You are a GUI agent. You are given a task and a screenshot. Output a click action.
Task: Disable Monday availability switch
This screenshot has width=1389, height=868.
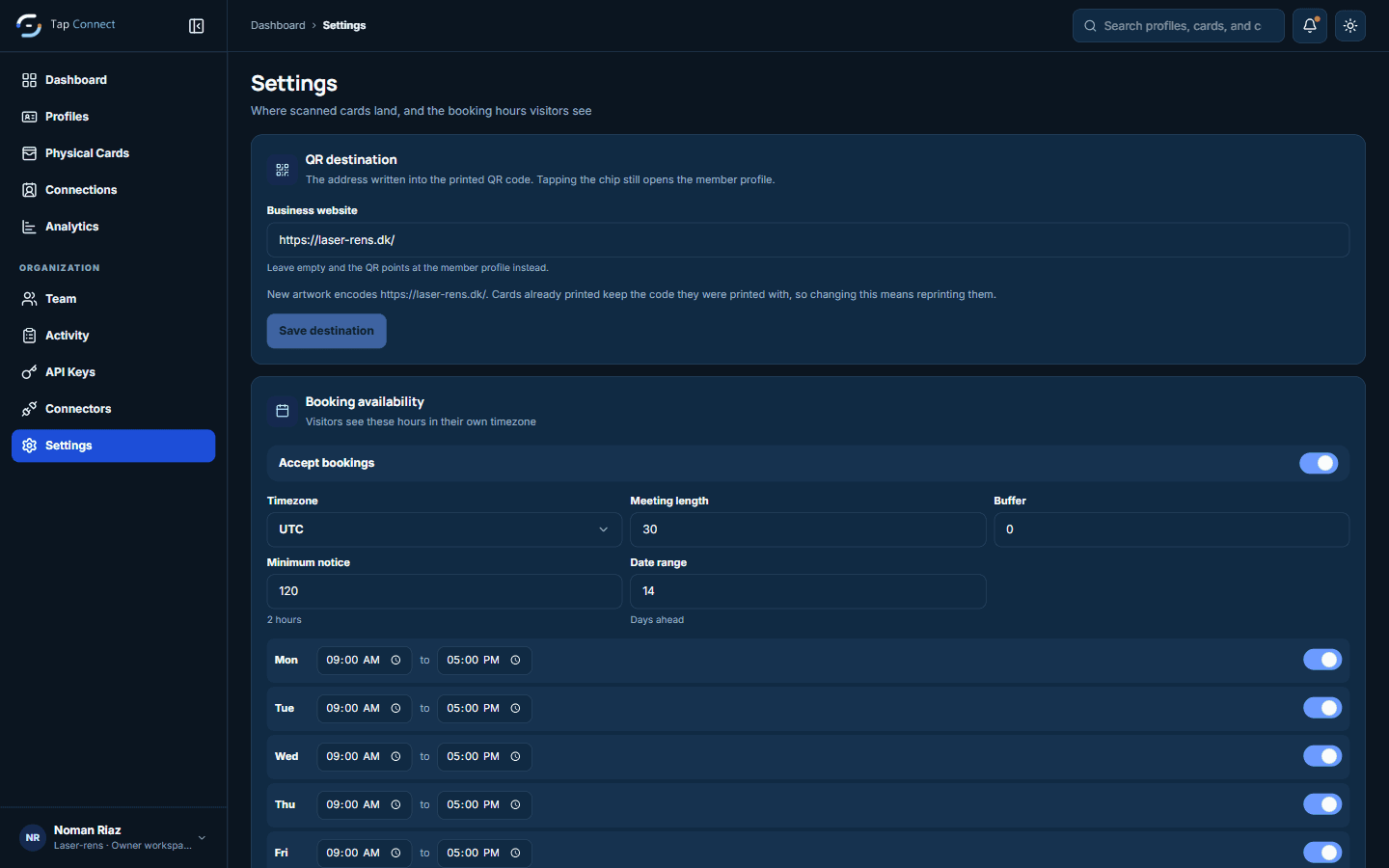1322,660
